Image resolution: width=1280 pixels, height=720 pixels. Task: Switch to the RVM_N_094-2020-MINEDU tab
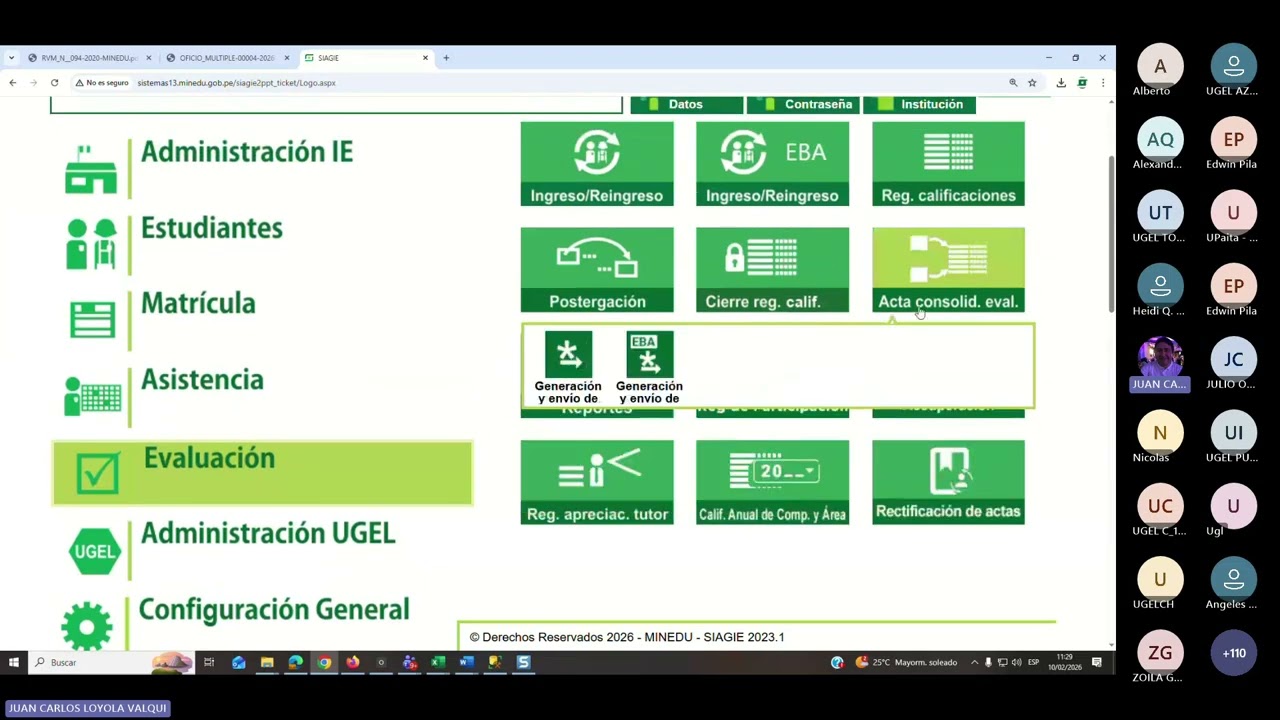pos(89,58)
